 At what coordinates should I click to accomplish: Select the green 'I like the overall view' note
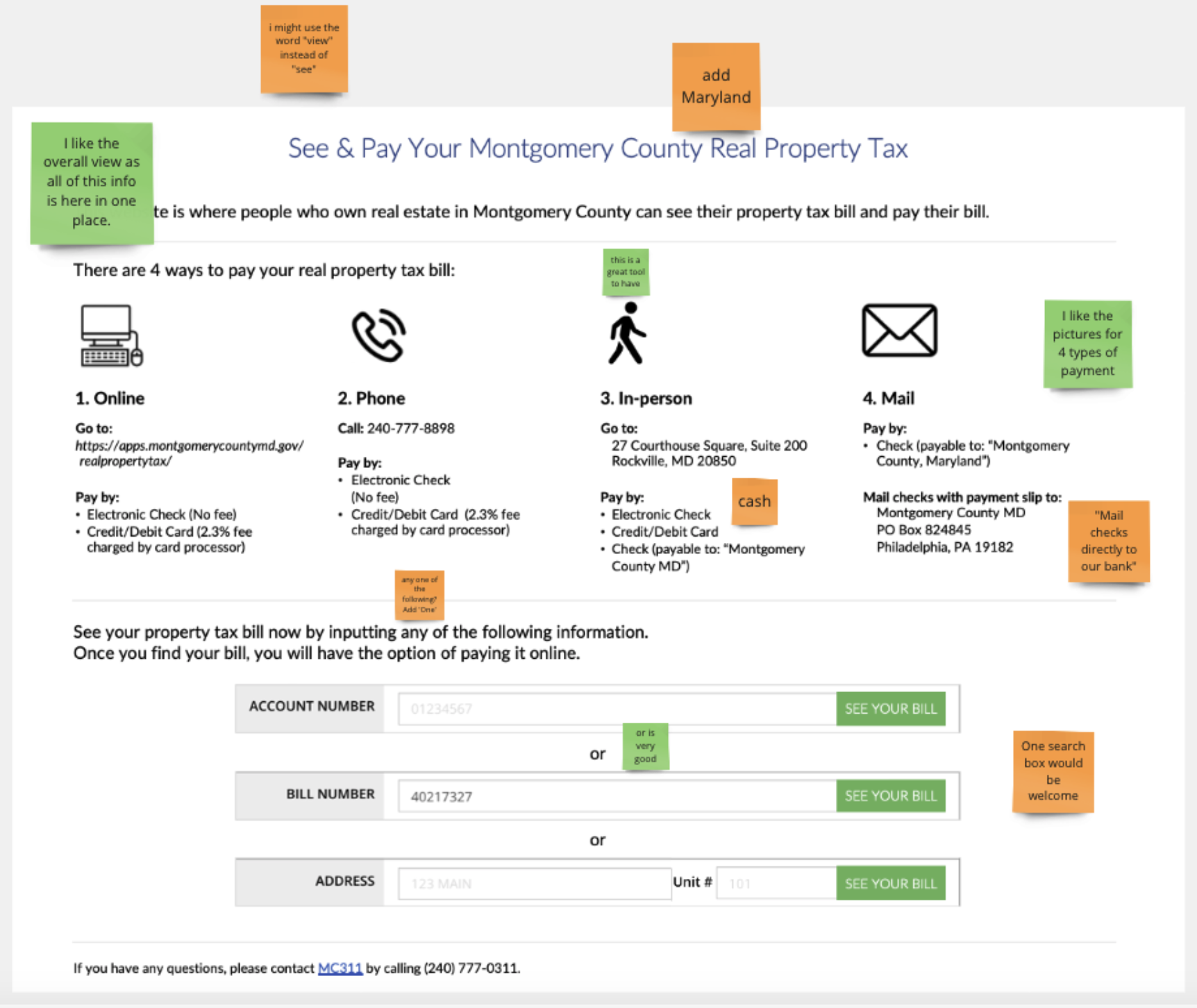(x=92, y=183)
